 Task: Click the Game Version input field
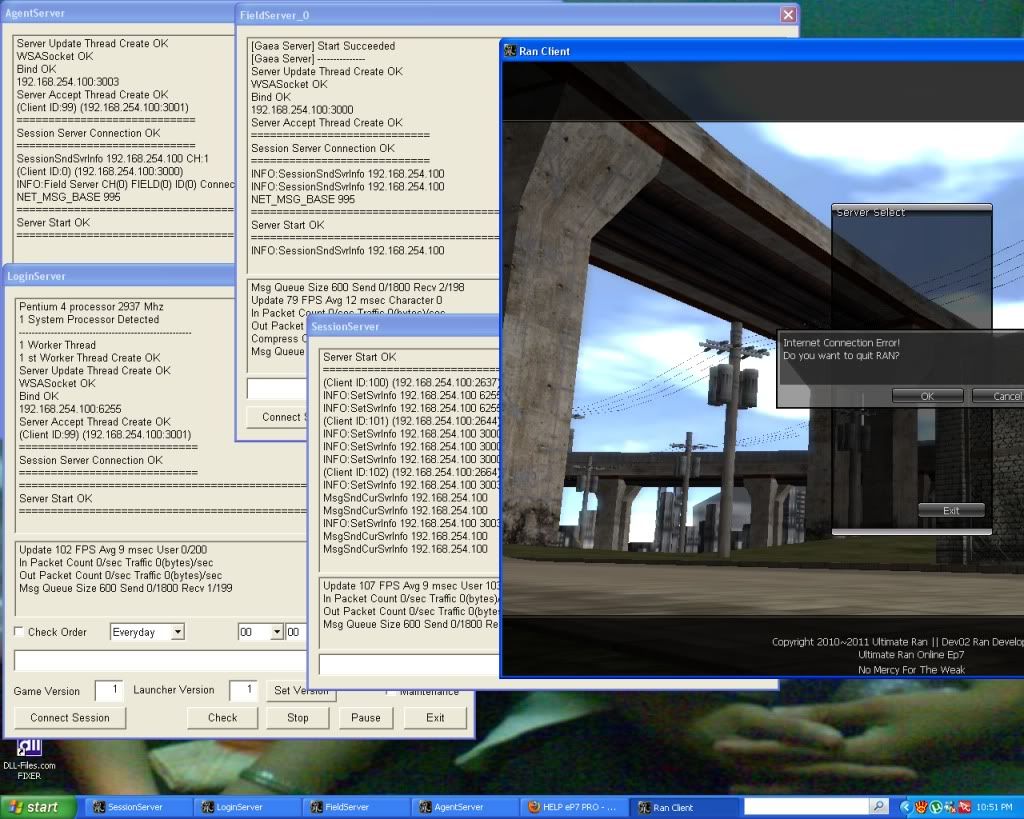(108, 690)
